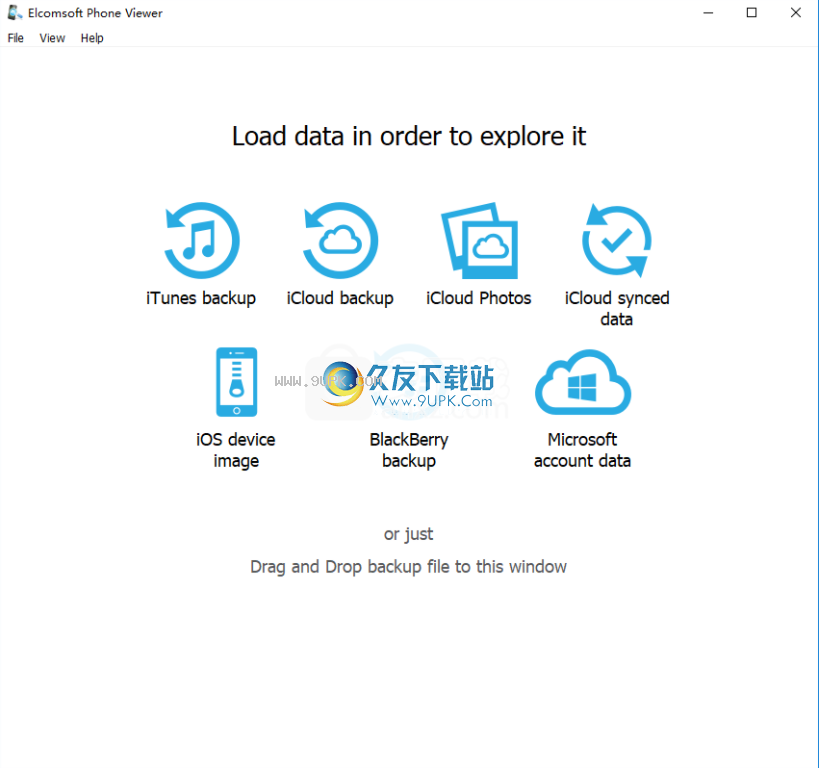The height and width of the screenshot is (768, 822).
Task: Choose the iCloud Photos icon
Action: click(x=480, y=241)
